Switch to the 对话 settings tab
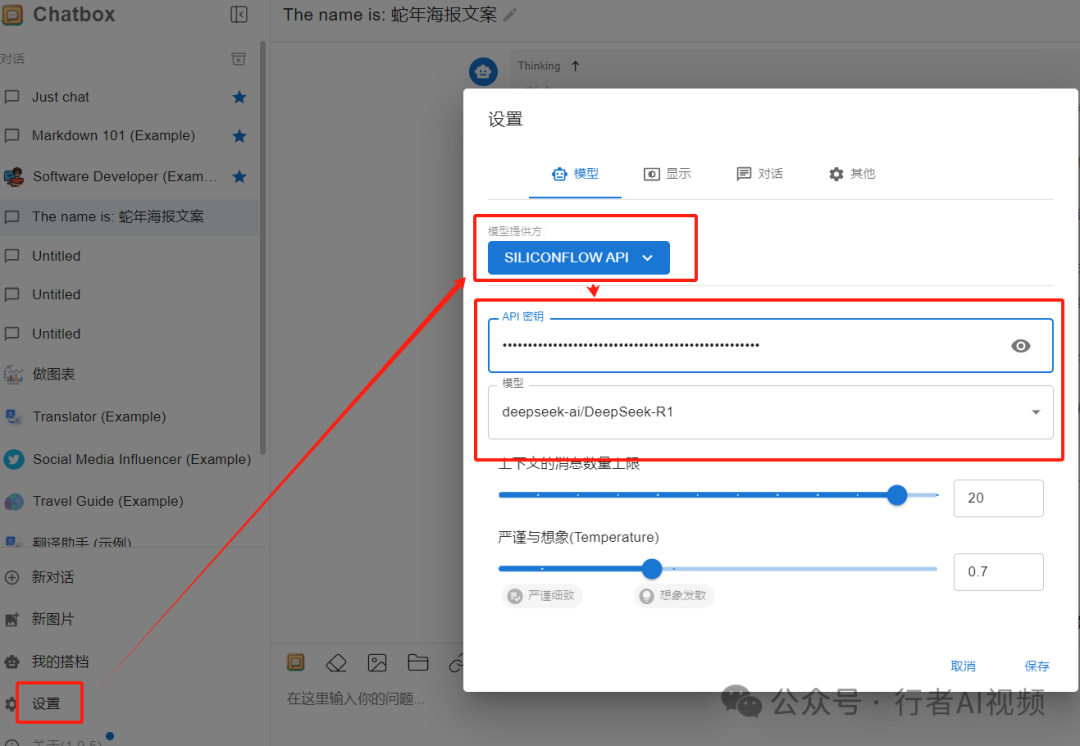This screenshot has height=746, width=1080. (x=760, y=174)
